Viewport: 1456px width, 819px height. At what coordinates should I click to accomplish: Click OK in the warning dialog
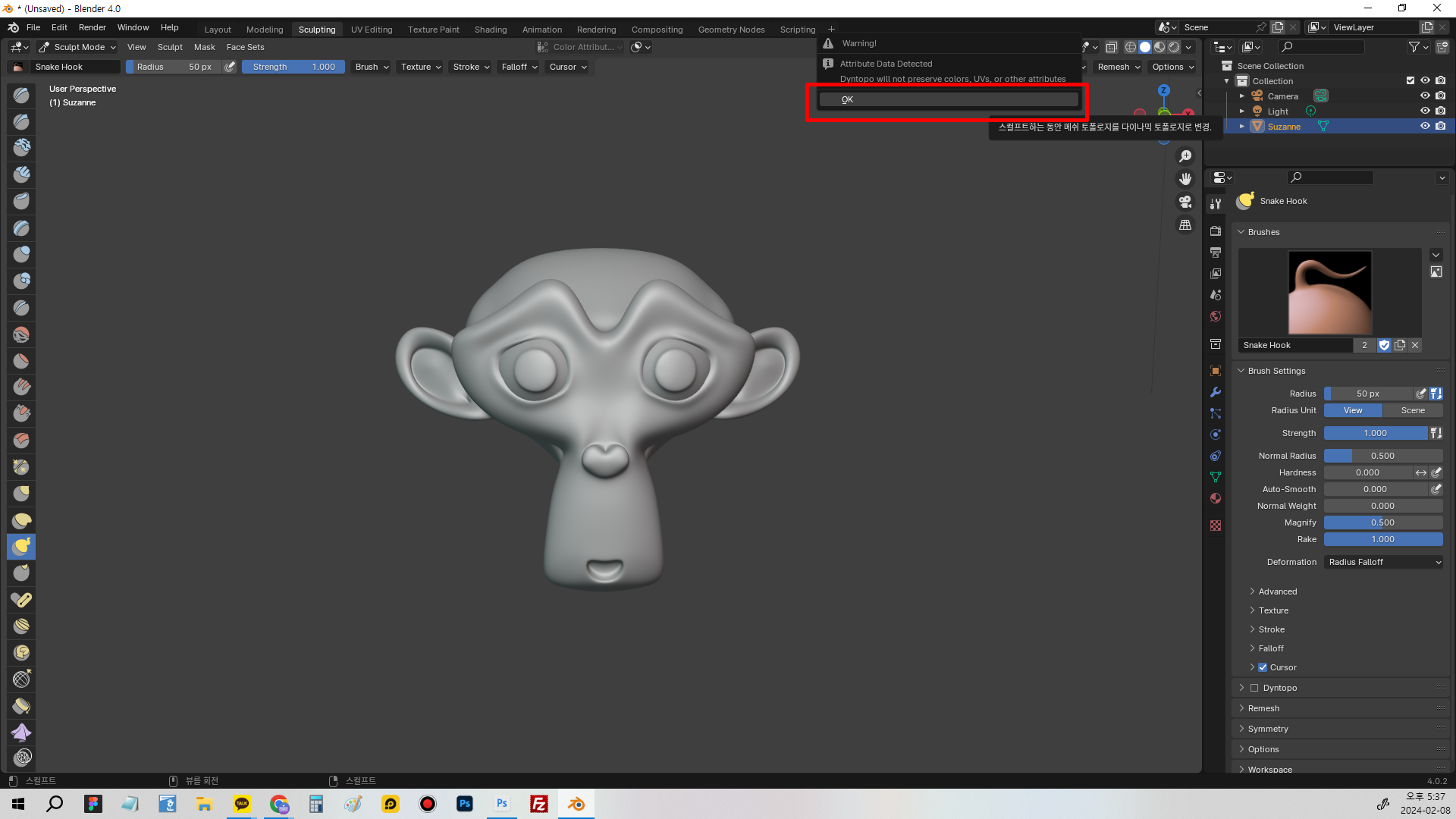pos(949,99)
